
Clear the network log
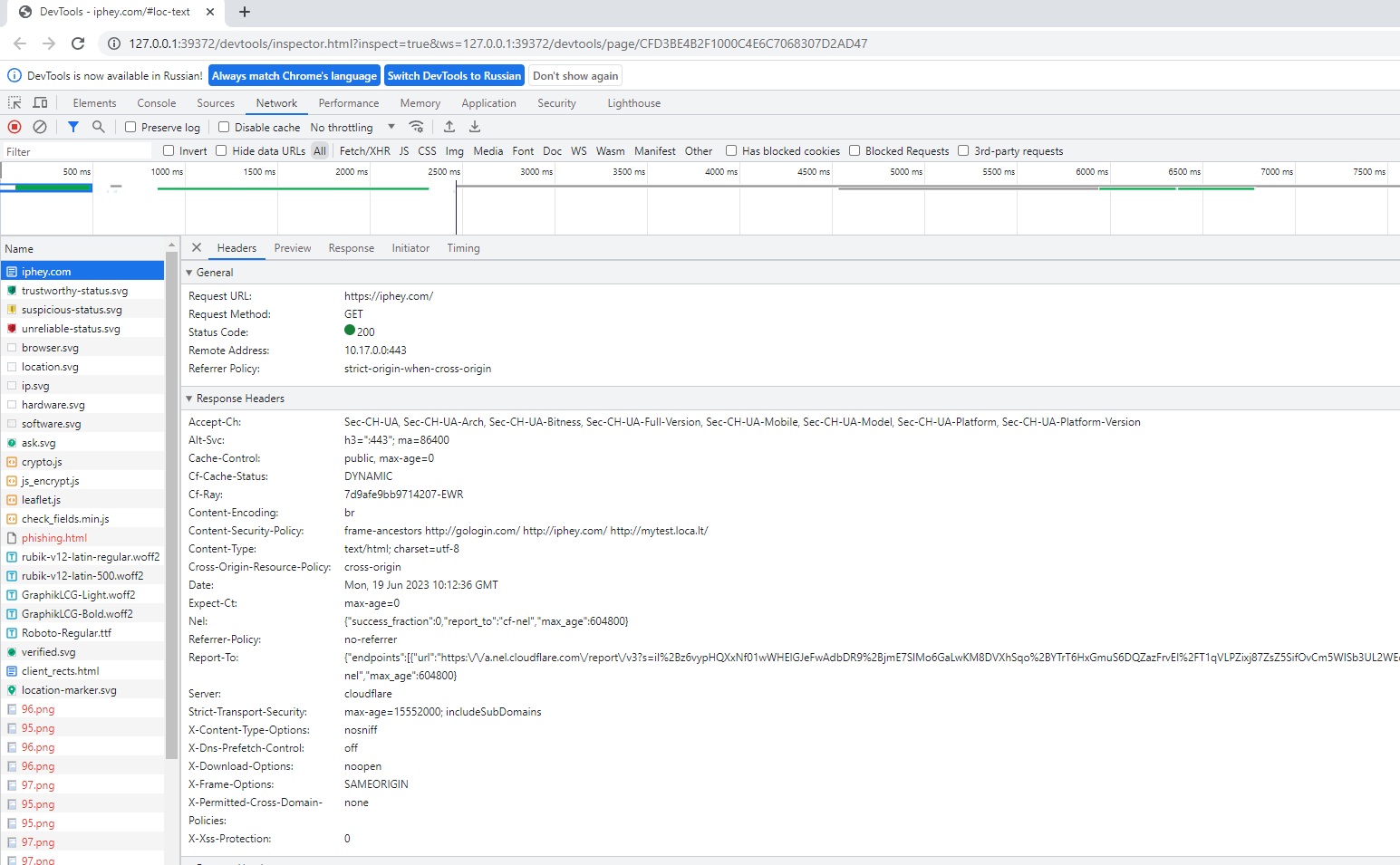pos(40,127)
